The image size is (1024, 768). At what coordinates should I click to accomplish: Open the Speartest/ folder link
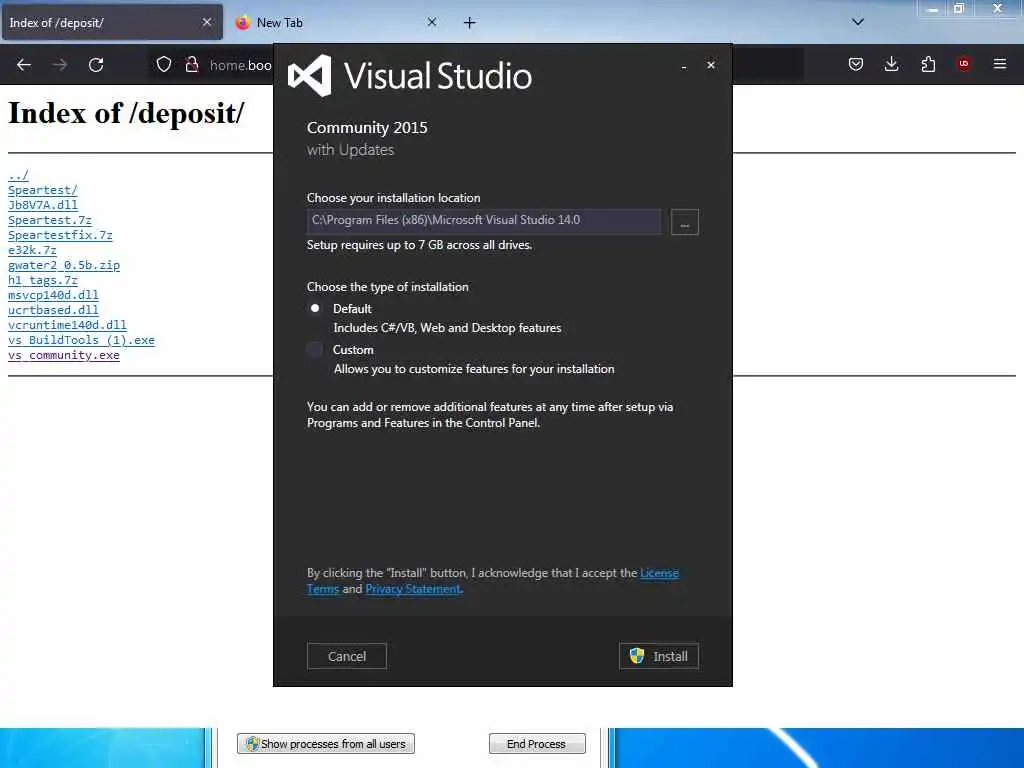[x=43, y=190]
